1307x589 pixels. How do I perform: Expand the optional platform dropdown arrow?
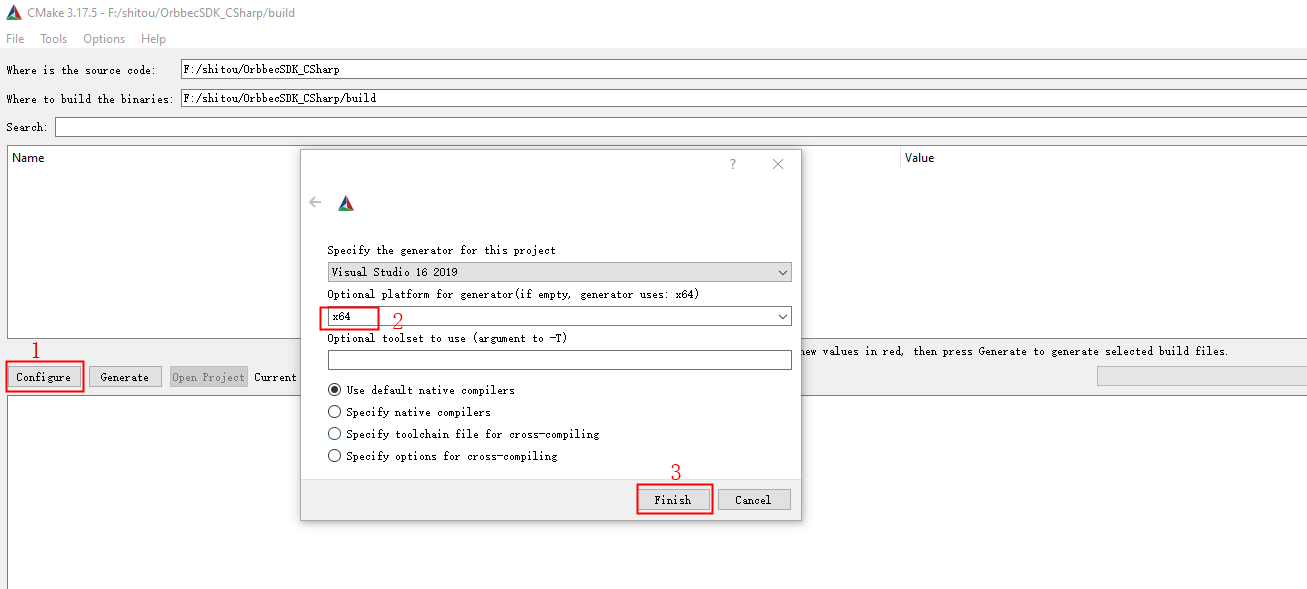[x=782, y=317]
